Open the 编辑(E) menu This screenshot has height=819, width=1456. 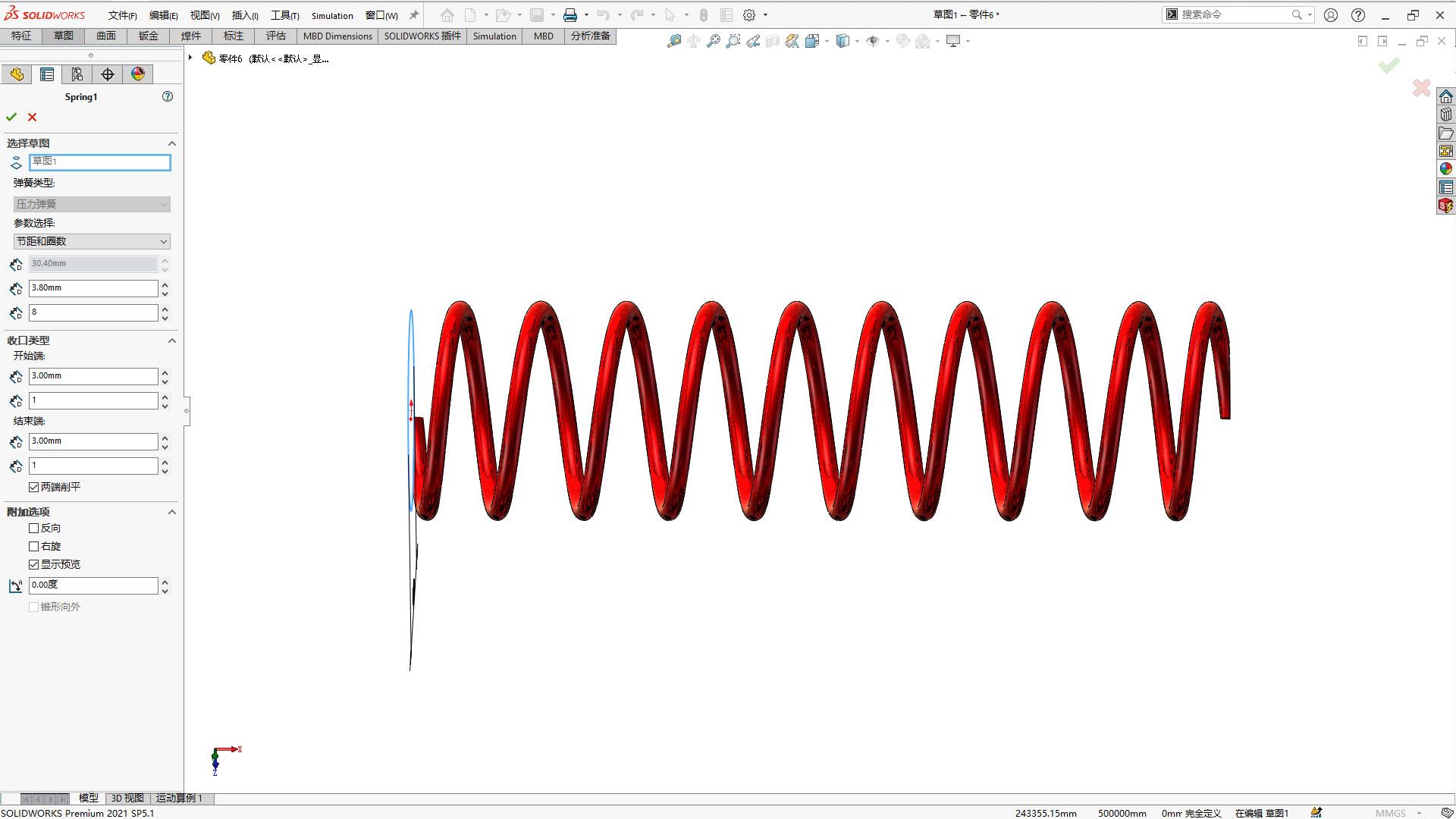click(x=163, y=15)
